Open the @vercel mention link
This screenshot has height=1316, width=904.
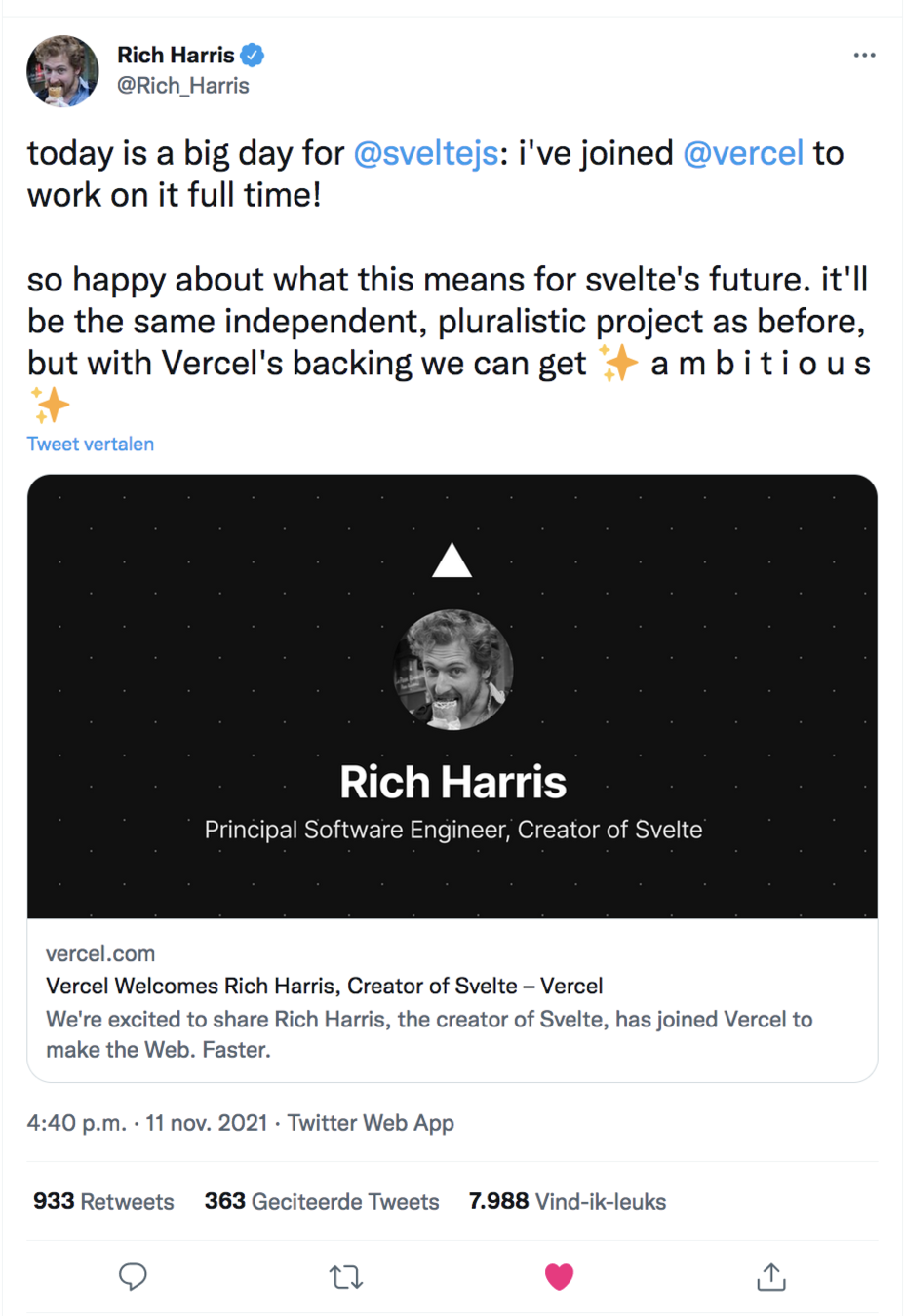(743, 153)
